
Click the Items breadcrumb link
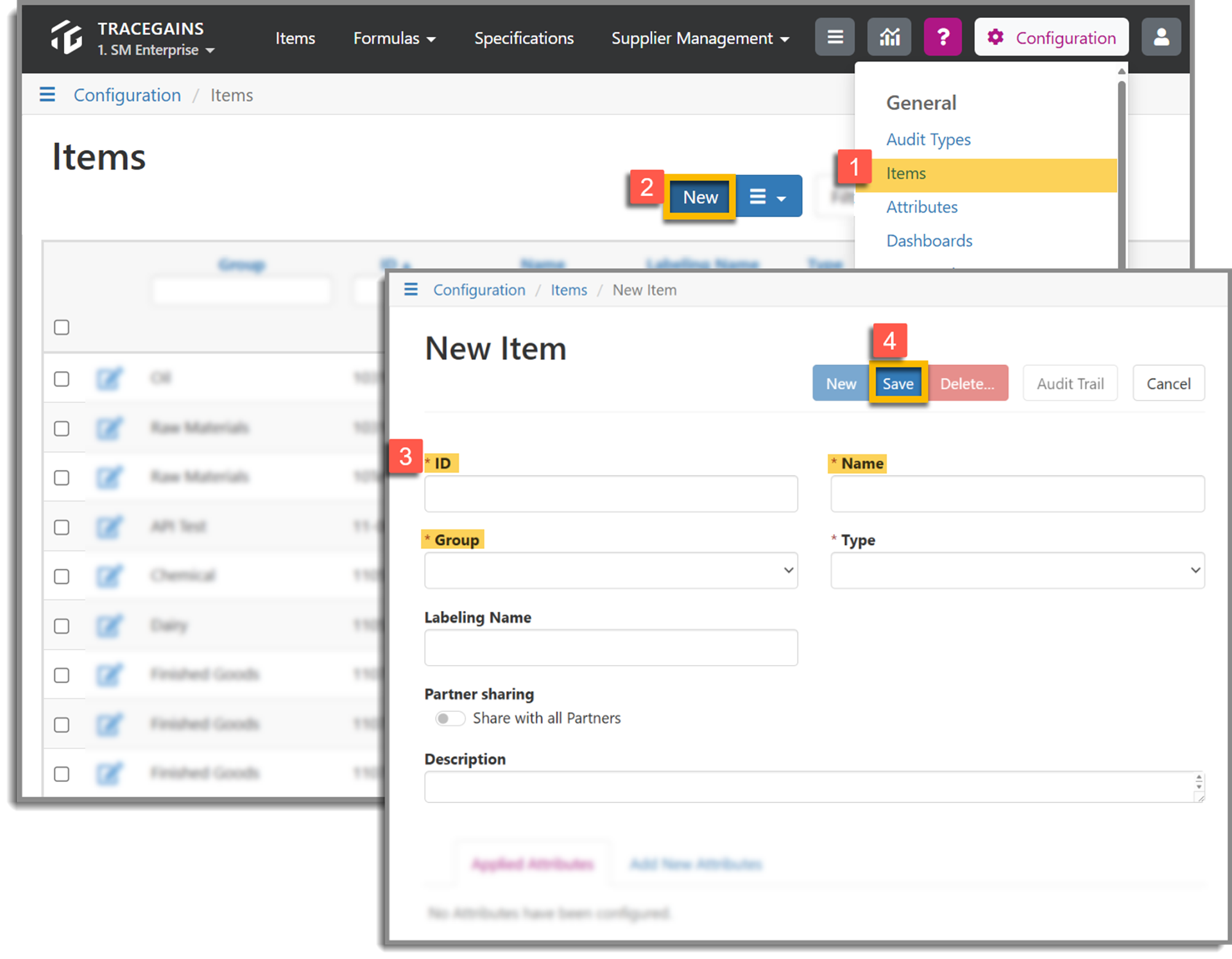pos(569,289)
